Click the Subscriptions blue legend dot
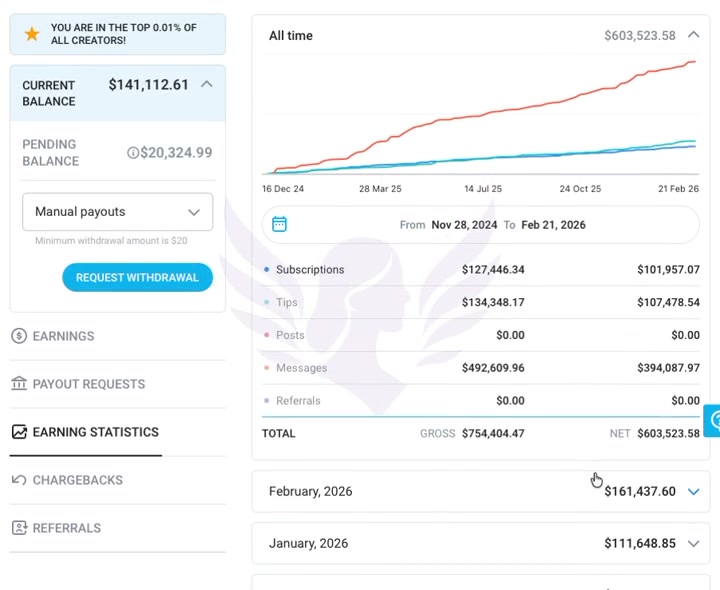Image resolution: width=720 pixels, height=590 pixels. (x=266, y=270)
